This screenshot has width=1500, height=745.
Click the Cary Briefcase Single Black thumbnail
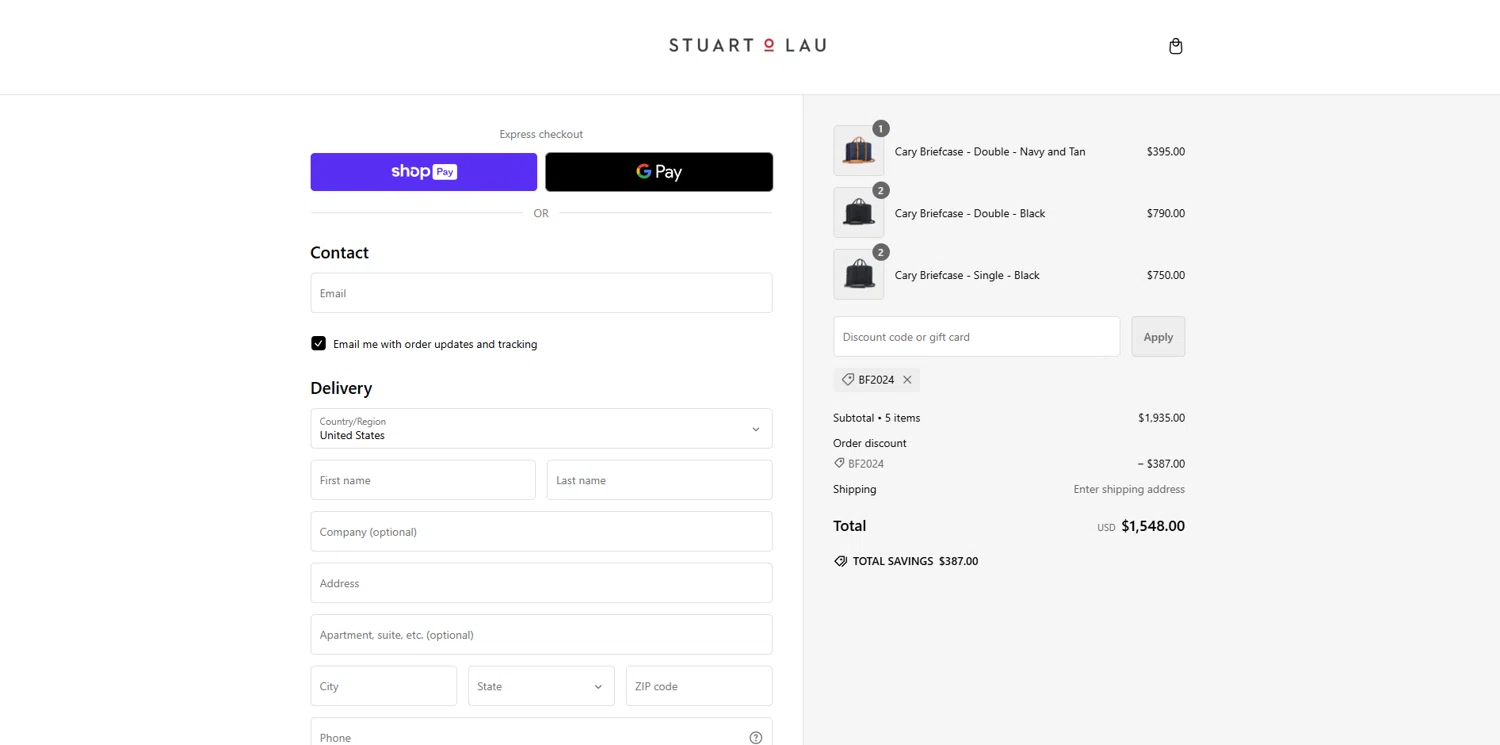[x=859, y=275]
